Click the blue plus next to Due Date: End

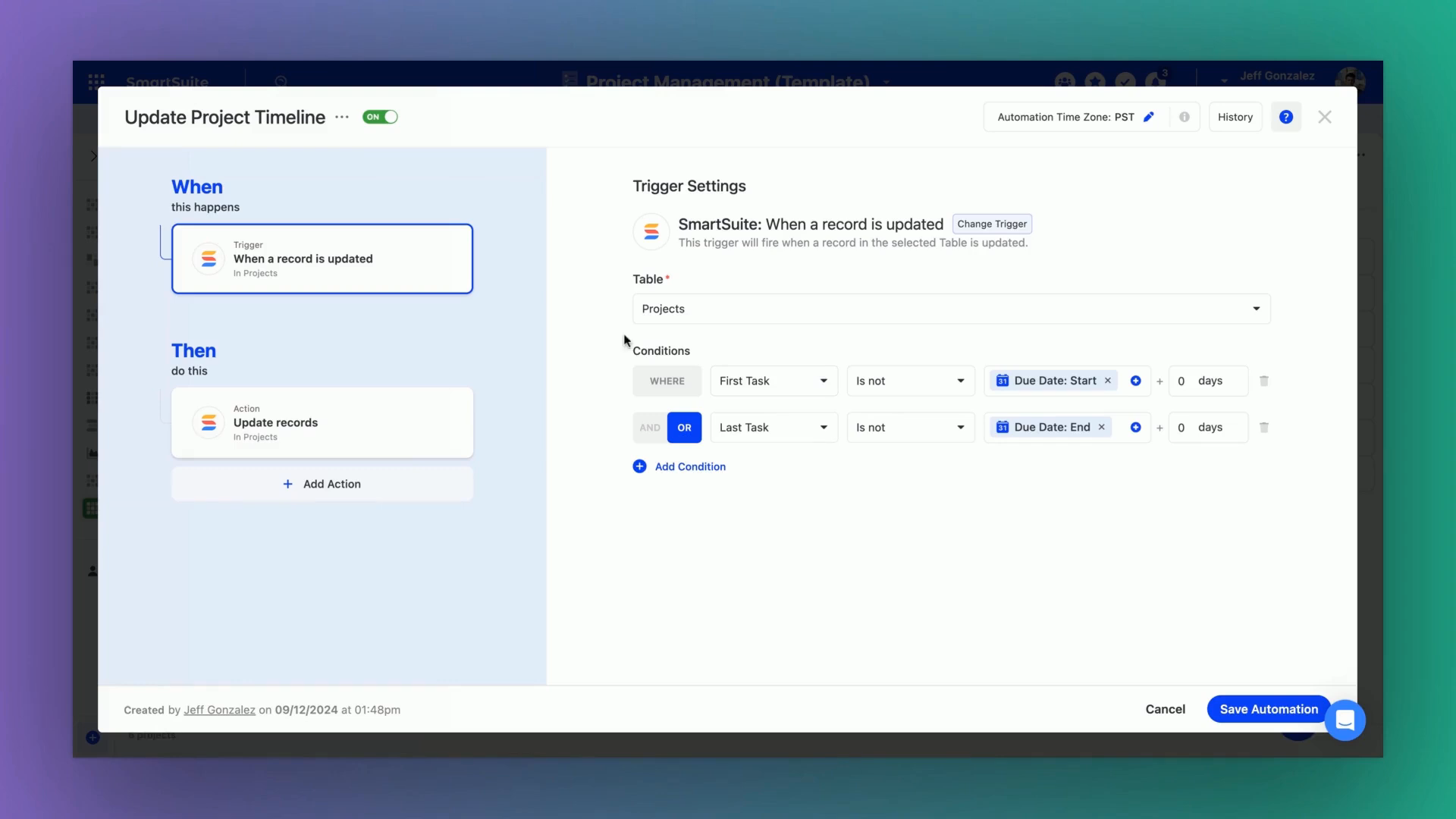tap(1136, 428)
